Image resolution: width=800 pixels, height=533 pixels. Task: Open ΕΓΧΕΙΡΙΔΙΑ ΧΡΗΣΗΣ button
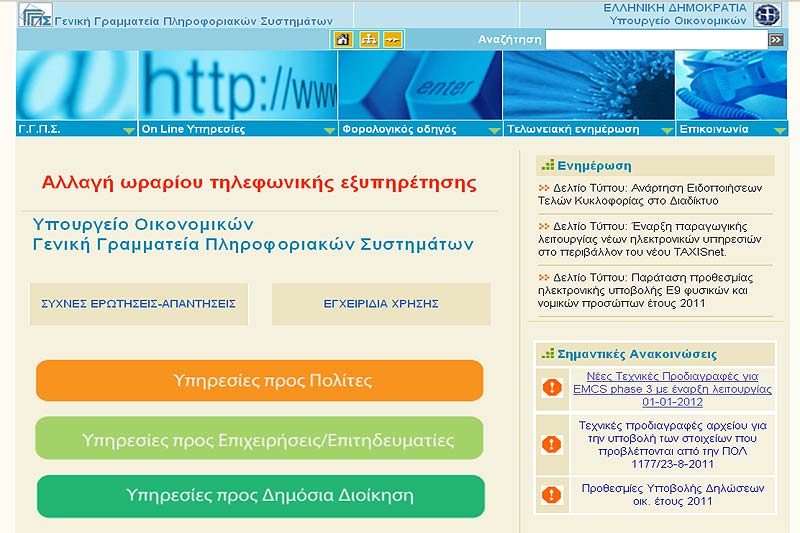click(381, 304)
